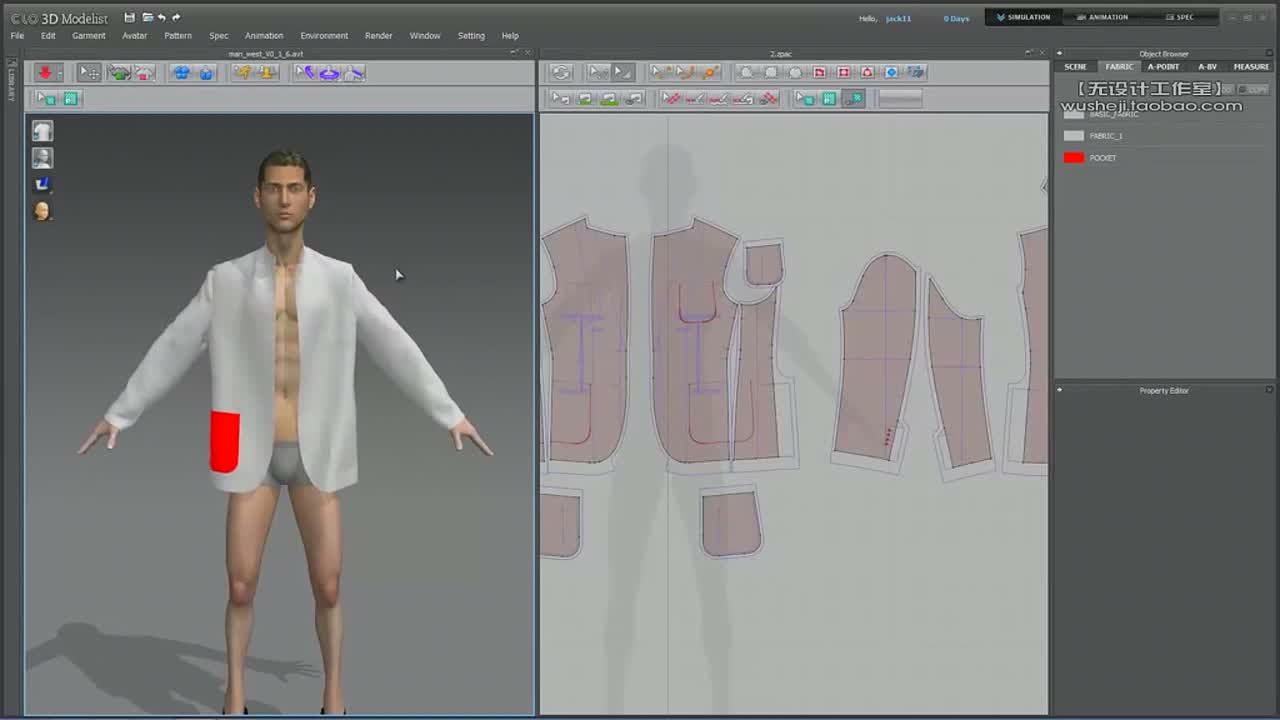
Task: Click the blue dart tool icon
Action: tap(891, 72)
